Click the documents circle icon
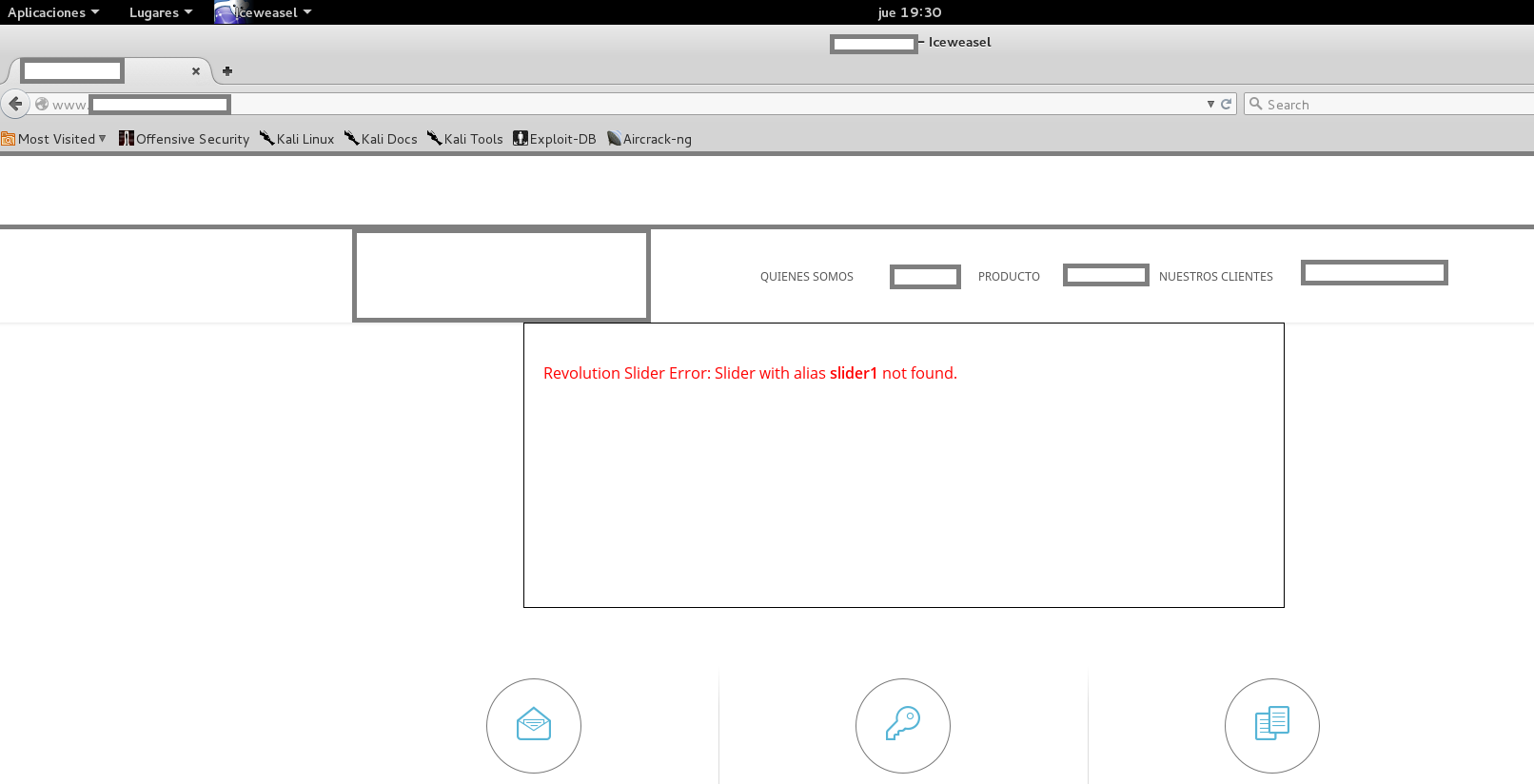Image resolution: width=1534 pixels, height=784 pixels. [x=1271, y=725]
